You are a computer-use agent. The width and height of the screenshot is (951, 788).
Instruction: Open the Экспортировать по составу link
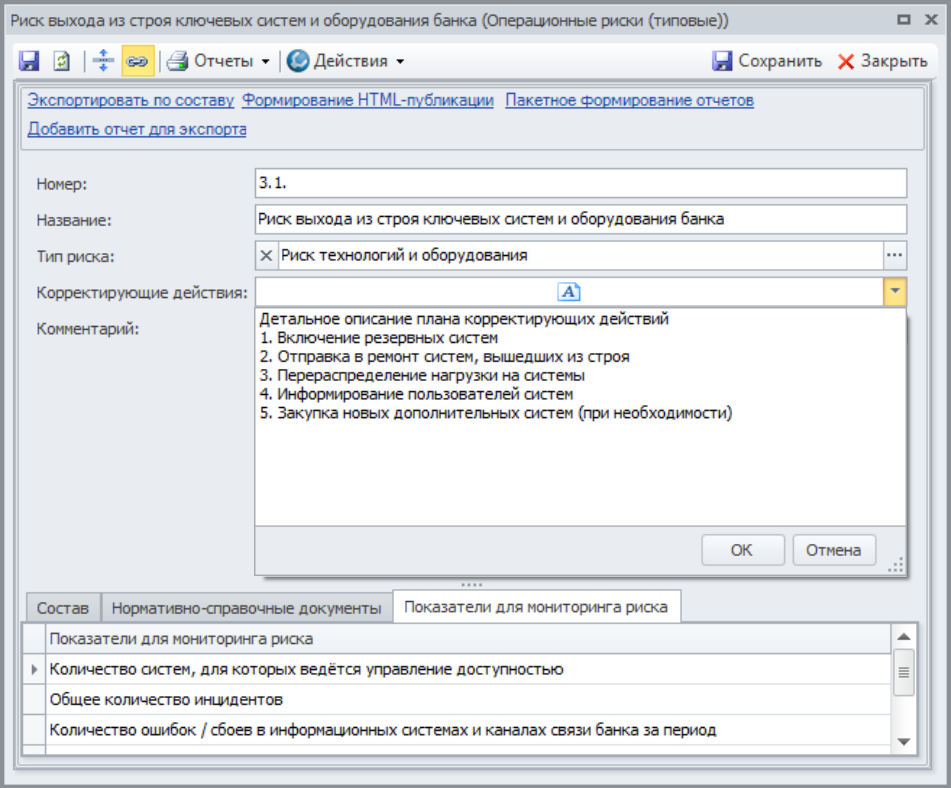coord(130,100)
